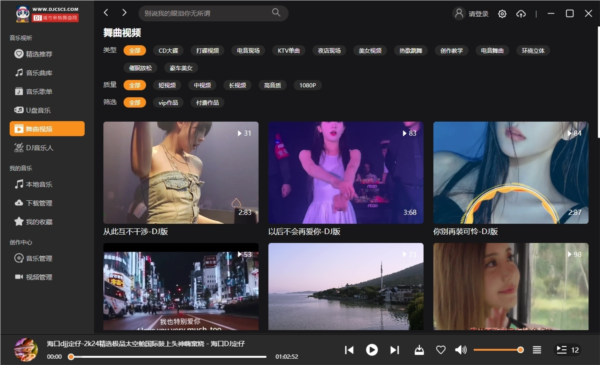The image size is (600, 365).
Task: Mute audio with the speaker icon
Action: click(x=461, y=350)
